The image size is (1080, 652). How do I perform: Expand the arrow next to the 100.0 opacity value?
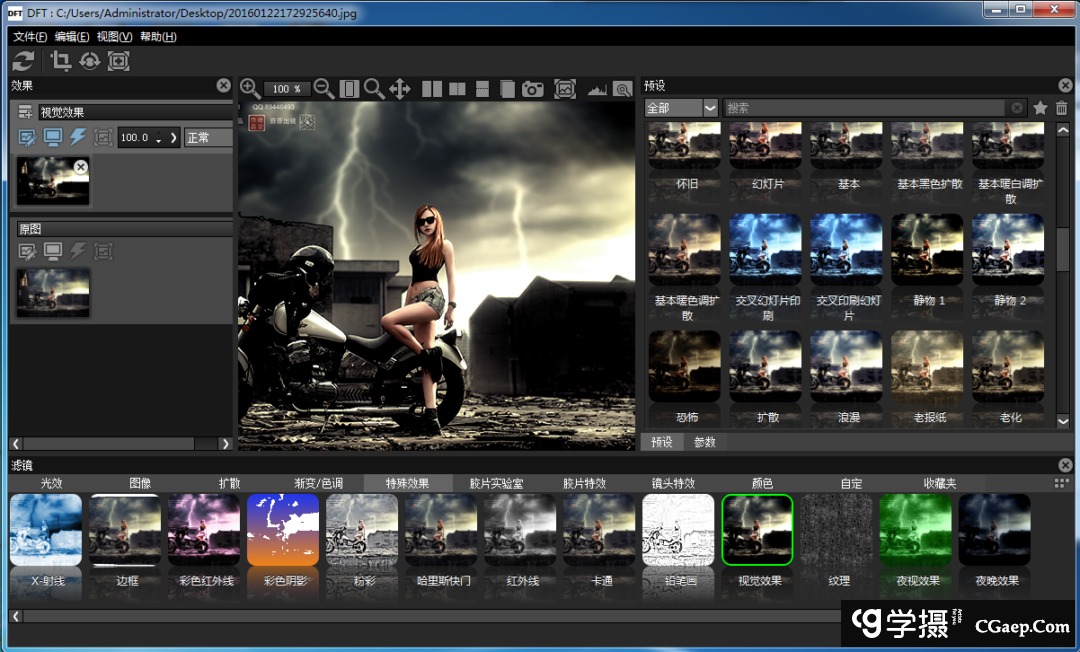(174, 138)
